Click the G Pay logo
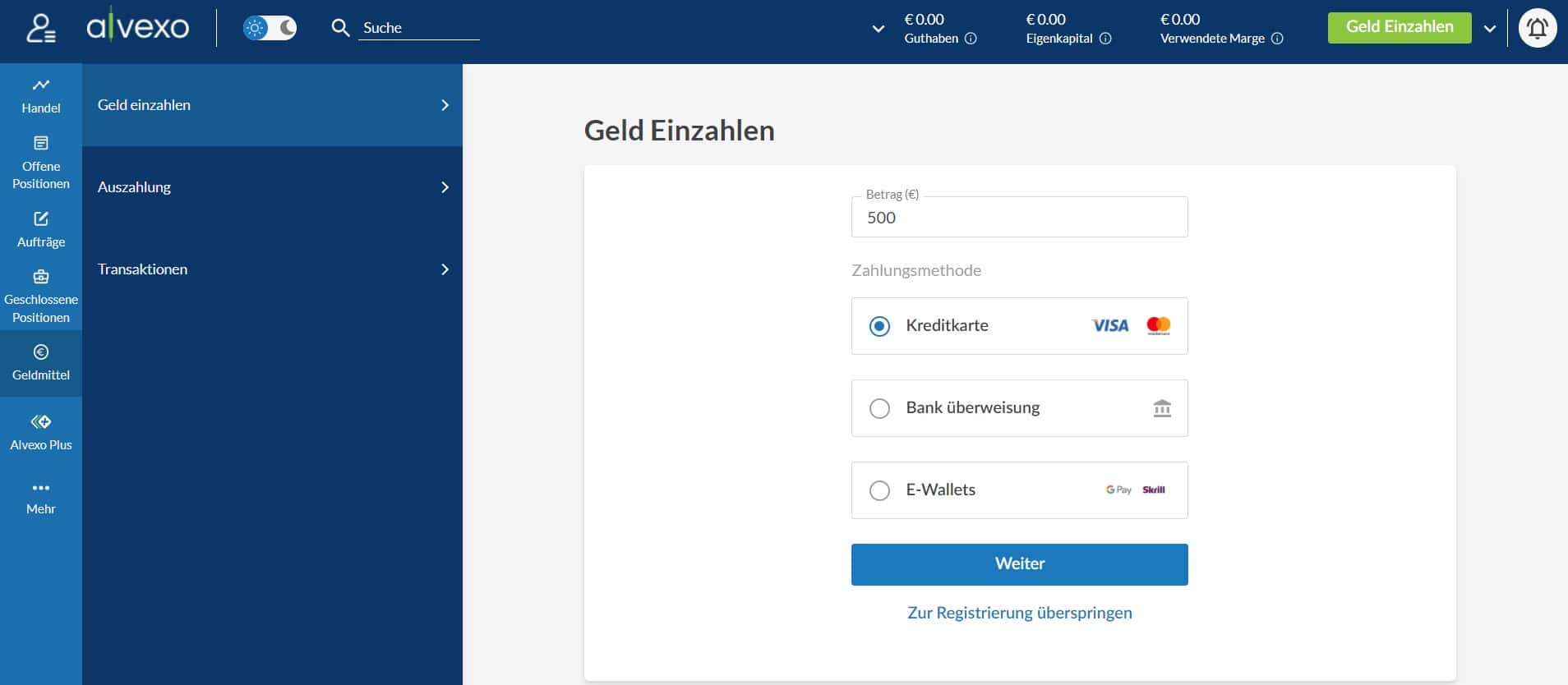The image size is (1568, 685). pos(1118,490)
